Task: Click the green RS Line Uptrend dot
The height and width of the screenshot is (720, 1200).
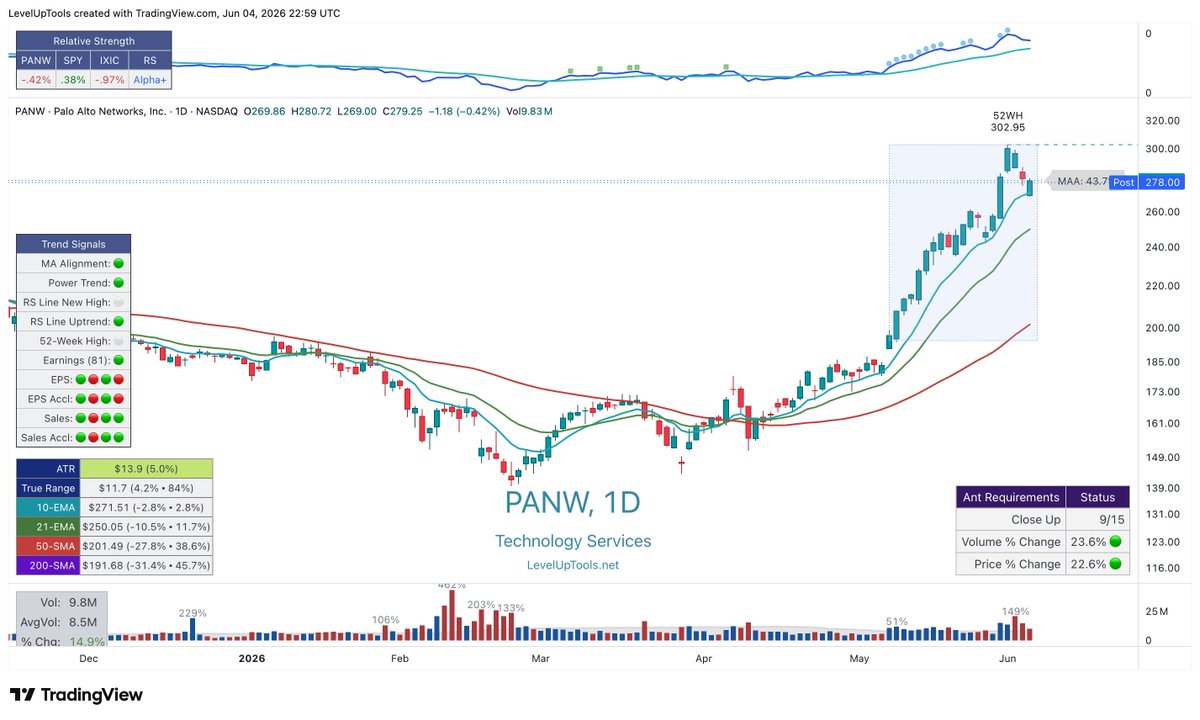Action: [x=119, y=322]
